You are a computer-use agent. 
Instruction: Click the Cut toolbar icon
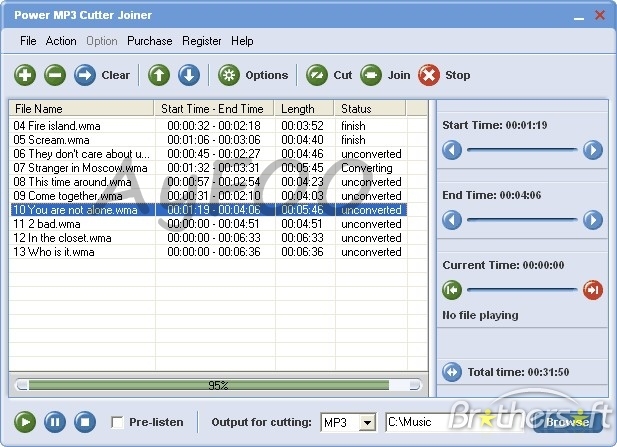click(x=317, y=75)
